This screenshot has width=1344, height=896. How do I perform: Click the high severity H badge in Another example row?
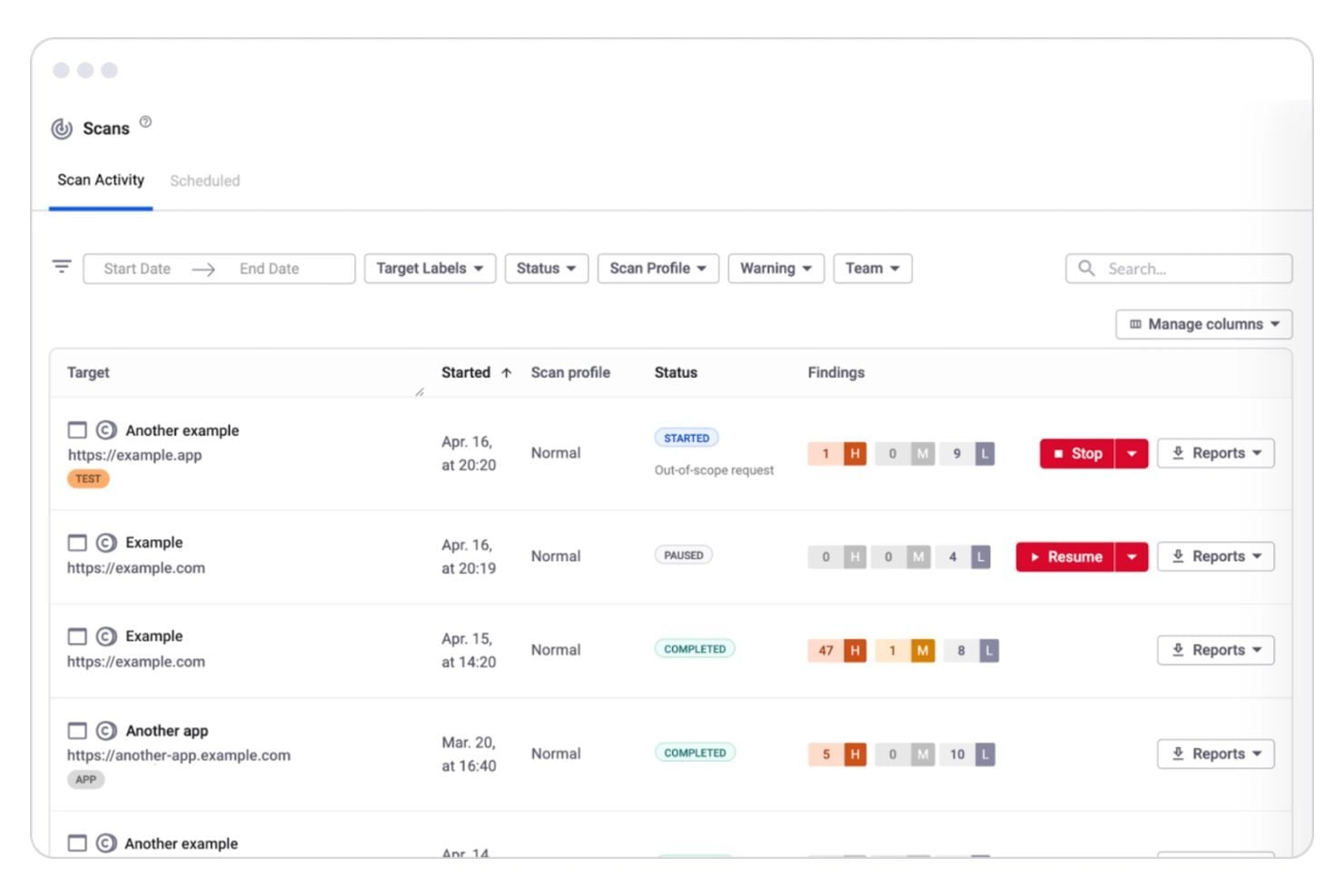pos(855,453)
